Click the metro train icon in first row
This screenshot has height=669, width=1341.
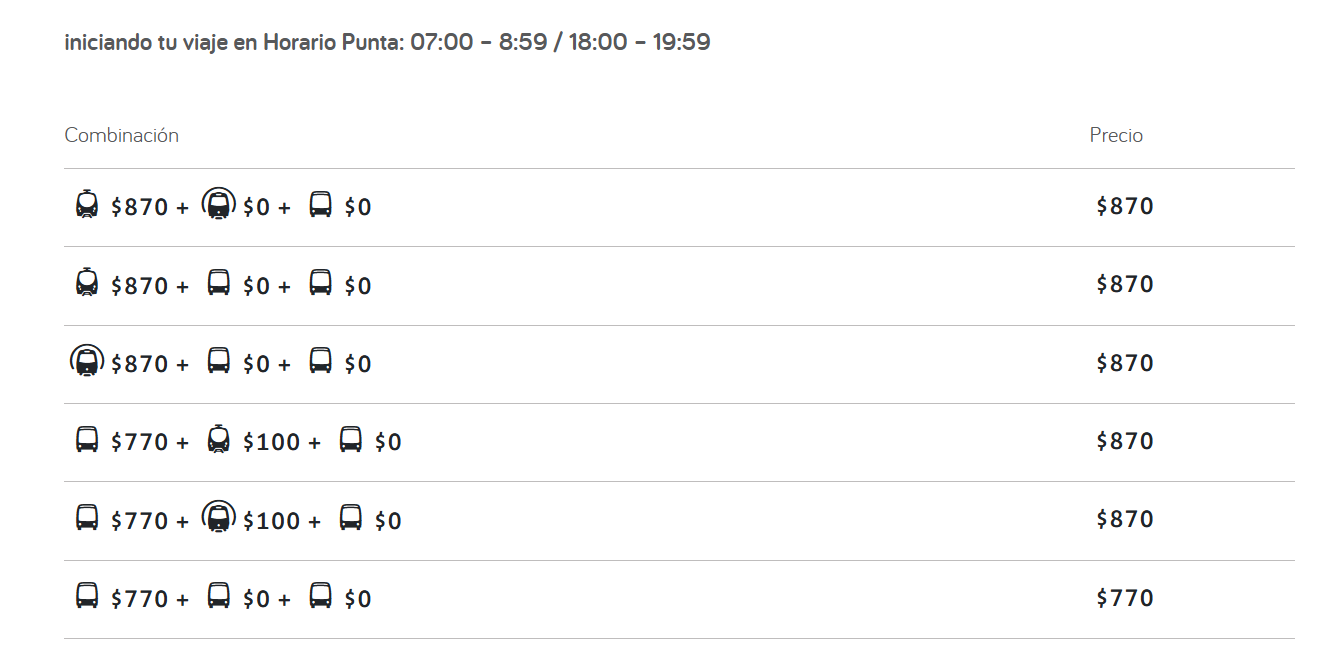87,204
